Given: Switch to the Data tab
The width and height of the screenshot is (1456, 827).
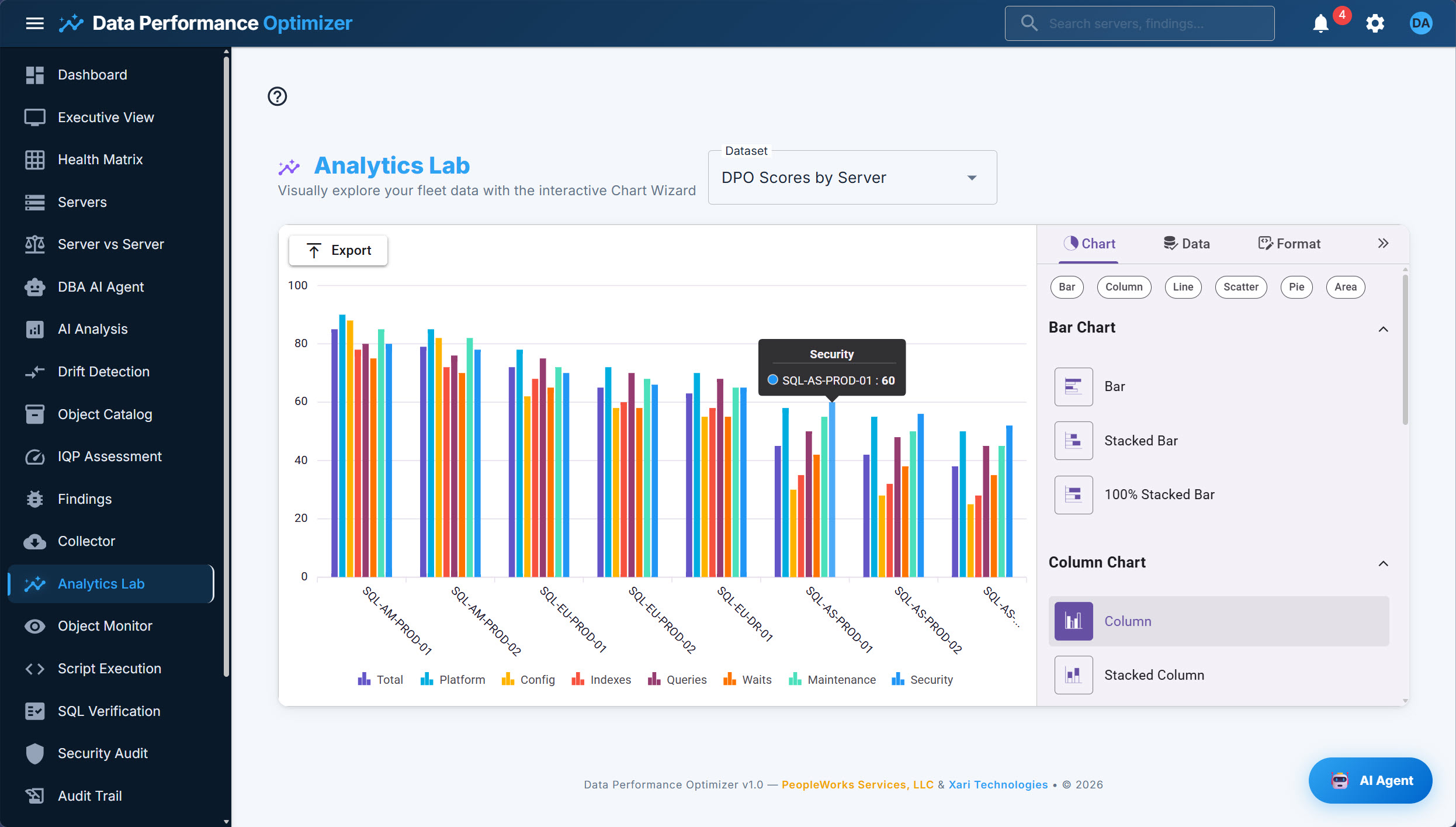Looking at the screenshot, I should point(1187,243).
